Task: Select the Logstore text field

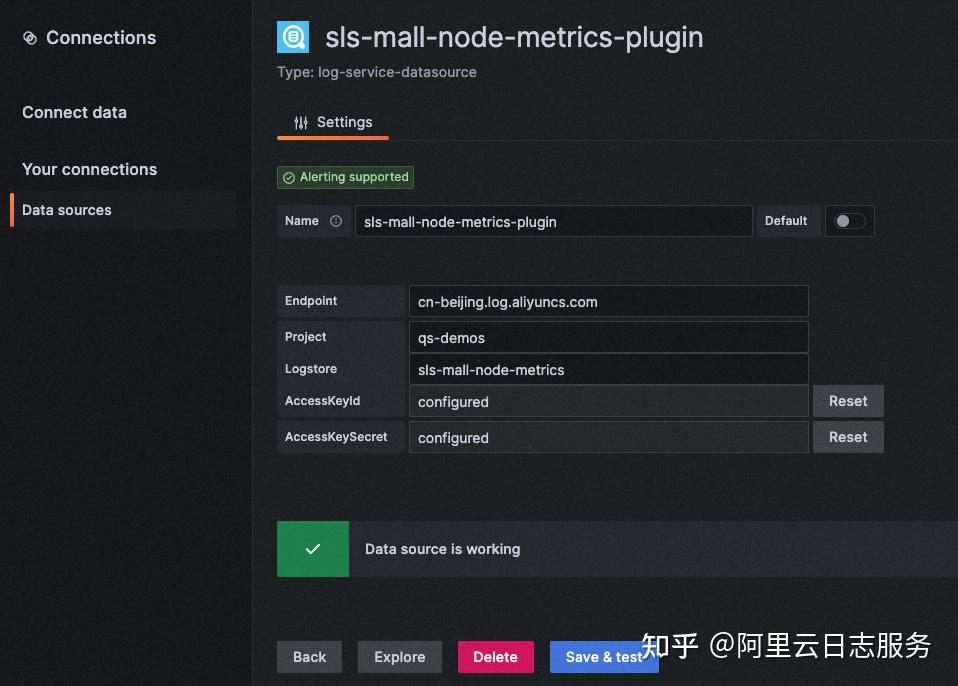Action: click(608, 369)
